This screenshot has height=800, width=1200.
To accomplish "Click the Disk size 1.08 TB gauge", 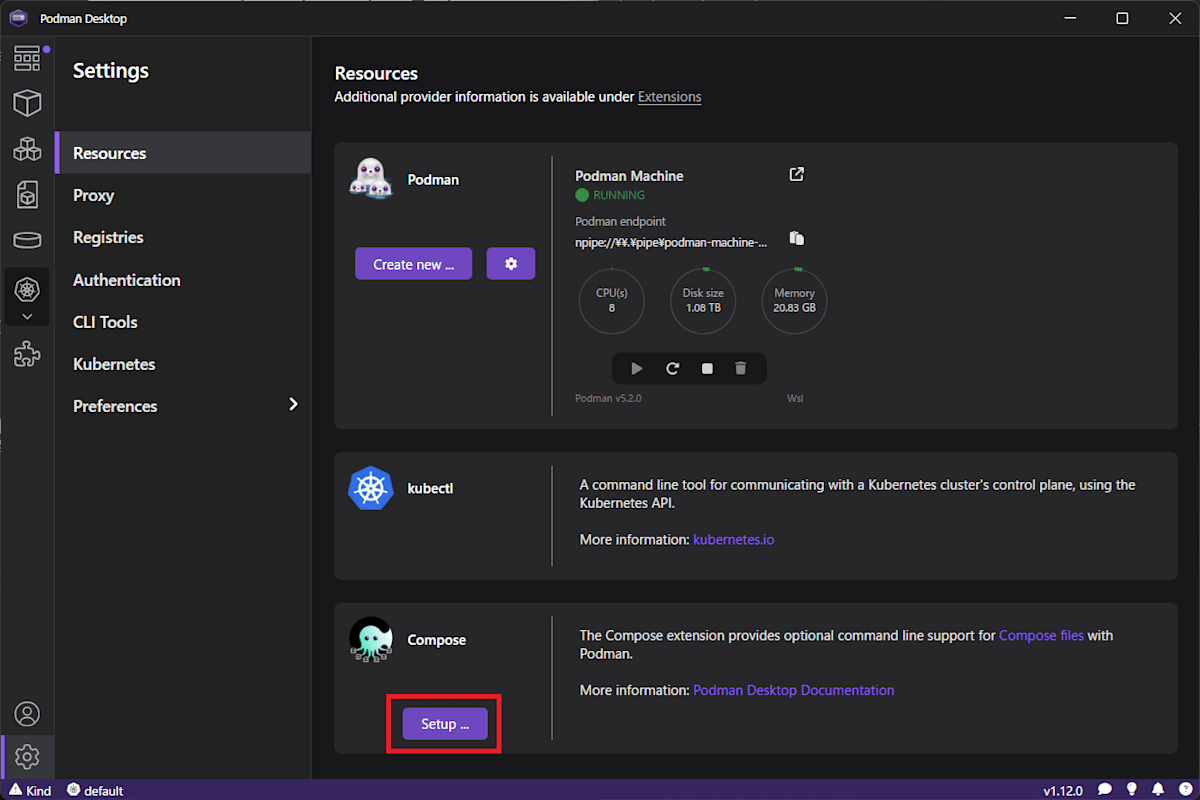I will point(703,301).
